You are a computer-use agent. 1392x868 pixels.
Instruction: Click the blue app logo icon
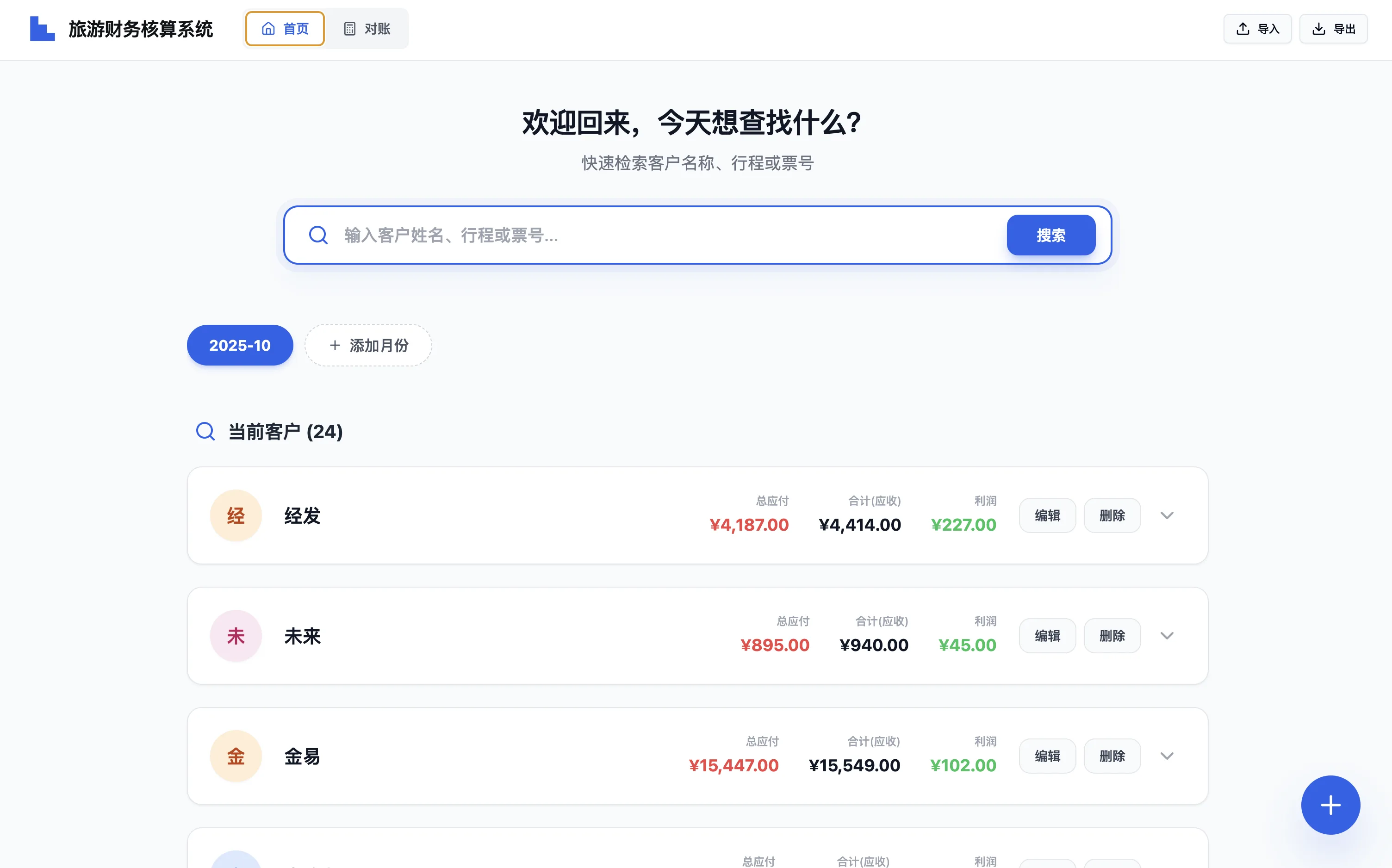coord(43,29)
